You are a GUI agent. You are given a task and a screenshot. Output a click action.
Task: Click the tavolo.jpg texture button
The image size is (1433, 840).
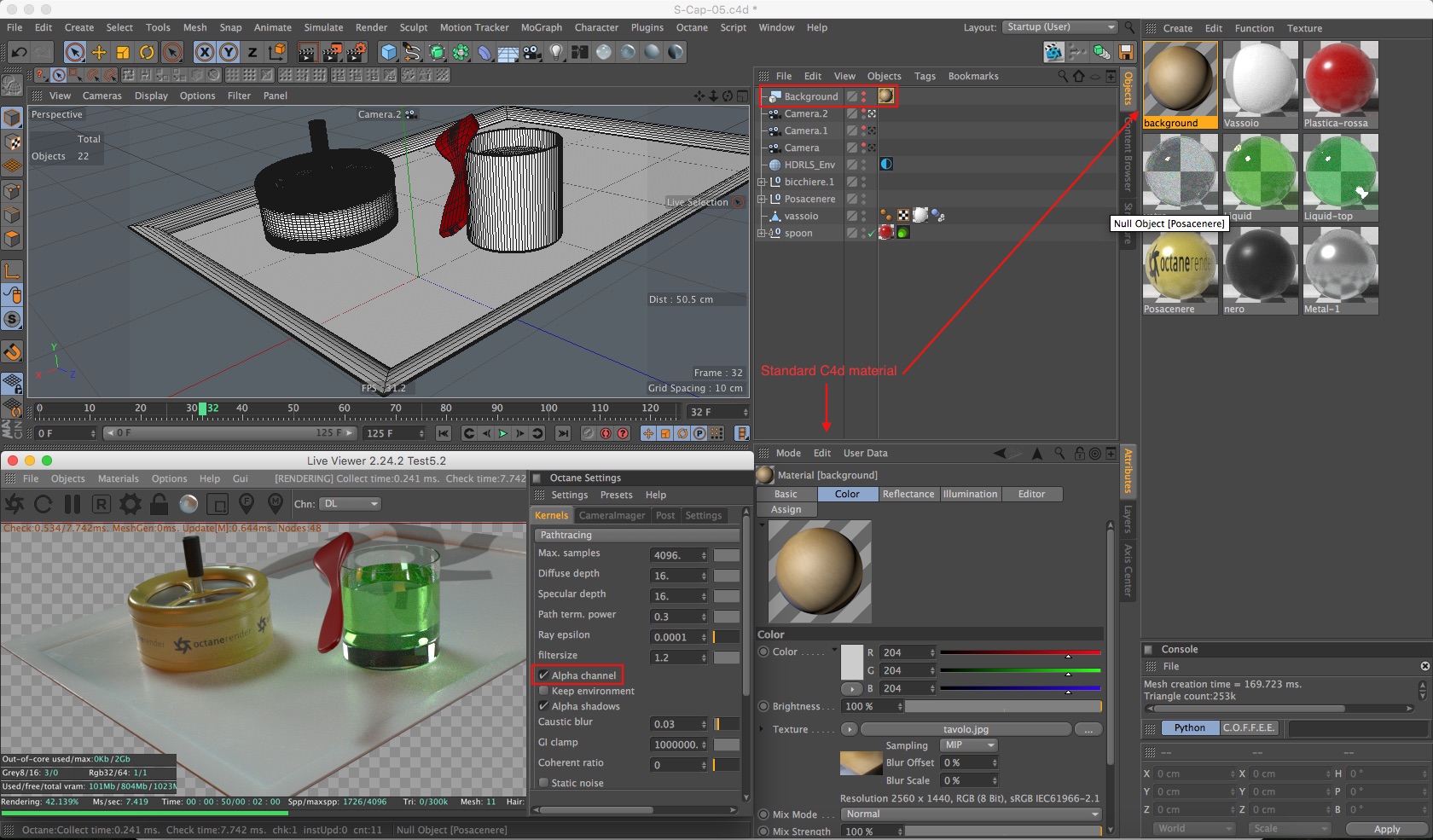[x=966, y=729]
